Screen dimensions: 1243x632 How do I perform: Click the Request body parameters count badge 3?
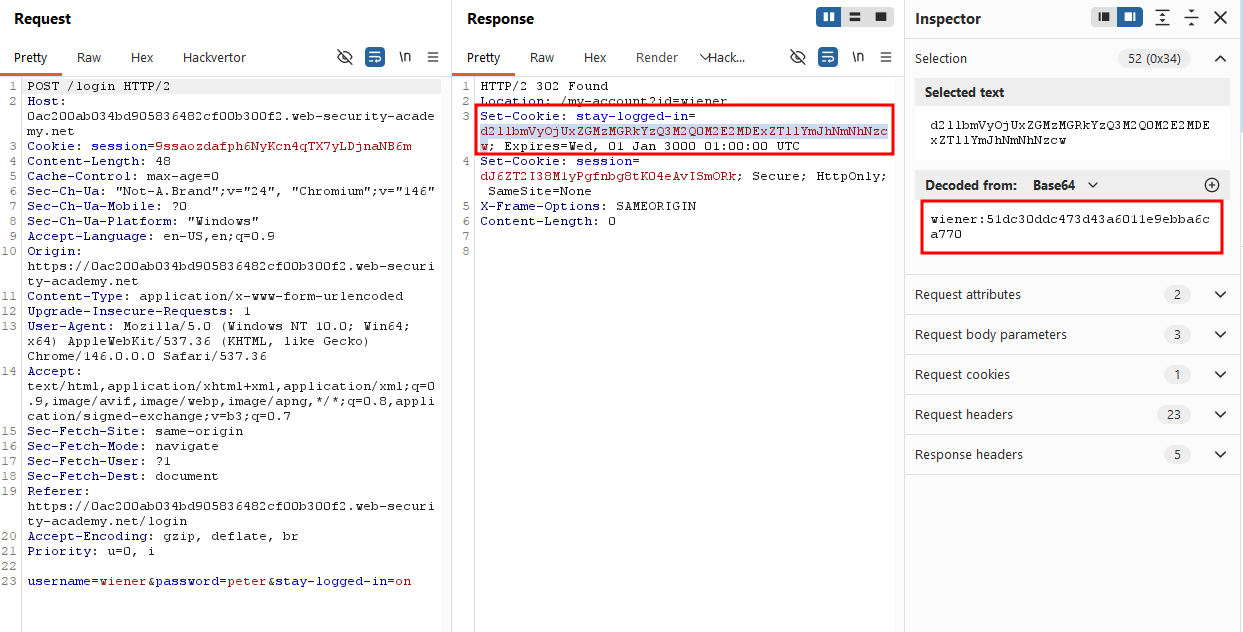[x=1176, y=335]
